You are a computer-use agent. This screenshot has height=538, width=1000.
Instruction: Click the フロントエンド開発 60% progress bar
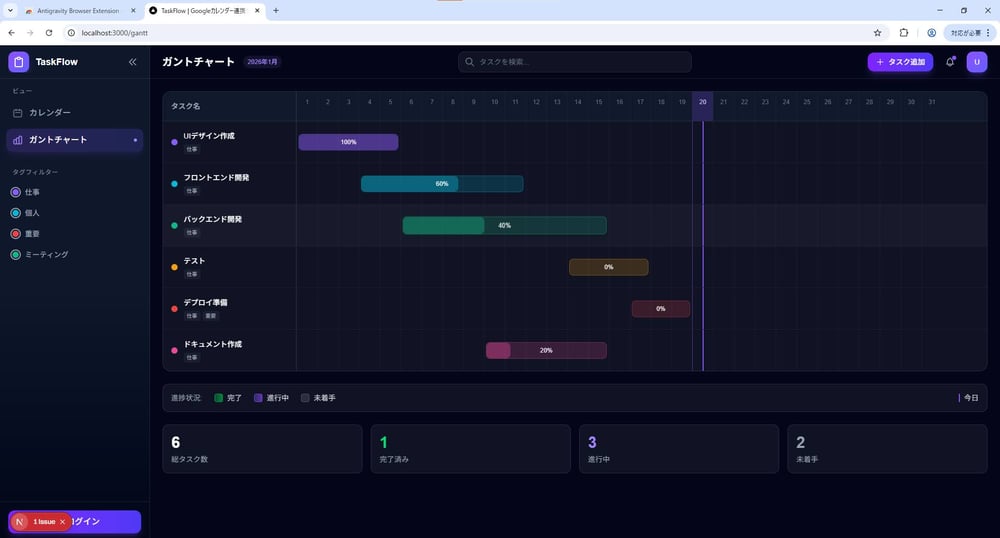point(441,184)
